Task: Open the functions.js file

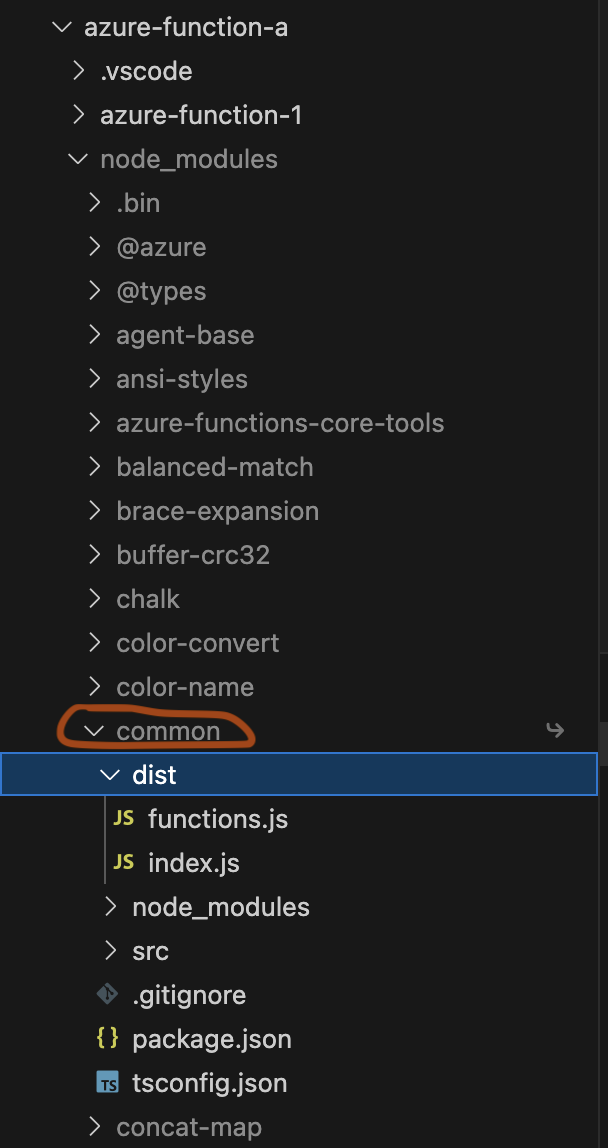Action: (218, 819)
